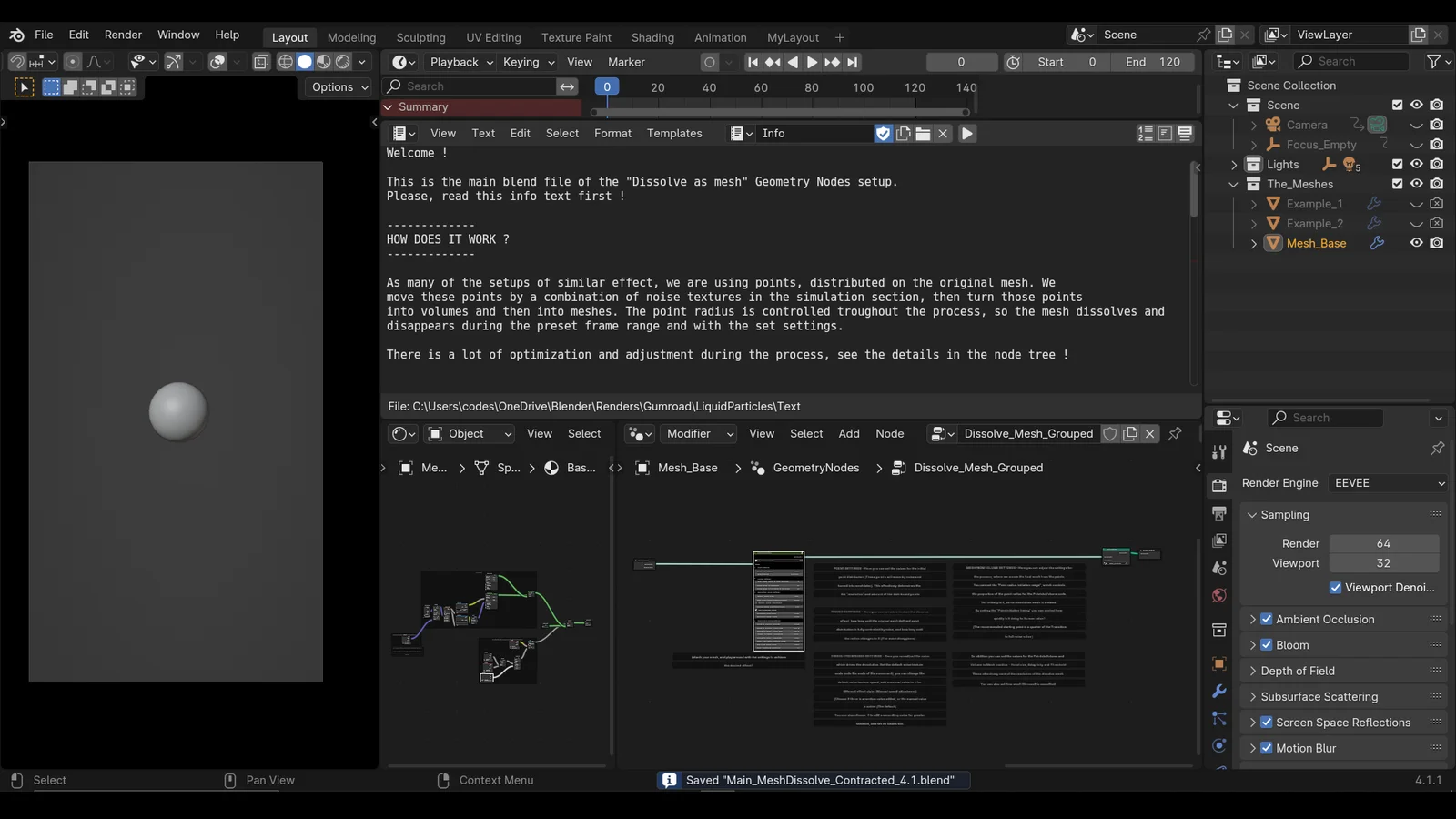Hide Mesh_Base using its eye visibility toggle
1456x819 pixels.
1416,243
